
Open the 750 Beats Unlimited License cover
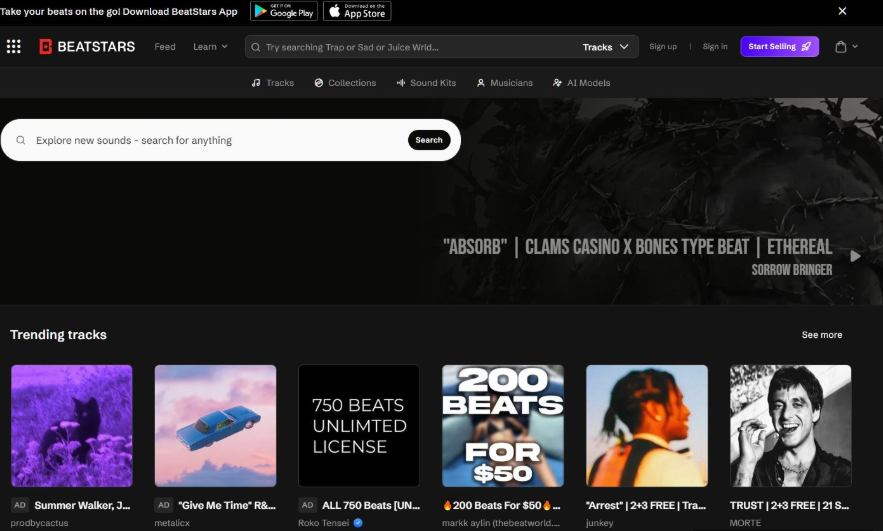[359, 426]
